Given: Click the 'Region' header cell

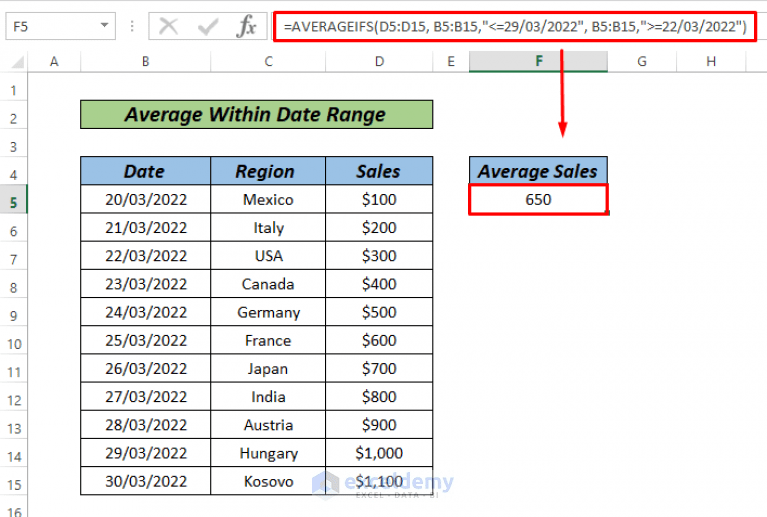Looking at the screenshot, I should pyautogui.click(x=268, y=171).
